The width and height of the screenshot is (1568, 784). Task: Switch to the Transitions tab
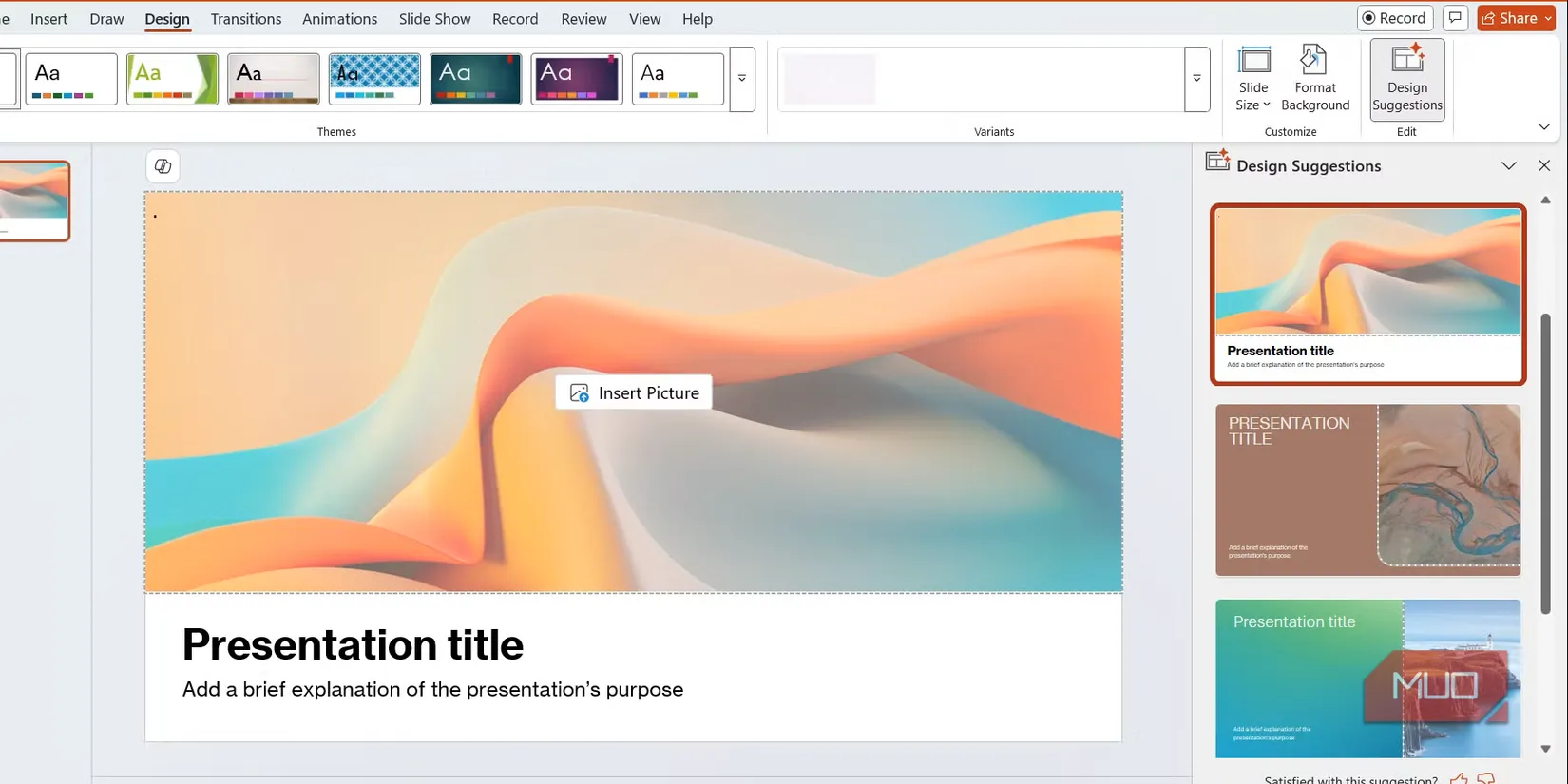(245, 19)
